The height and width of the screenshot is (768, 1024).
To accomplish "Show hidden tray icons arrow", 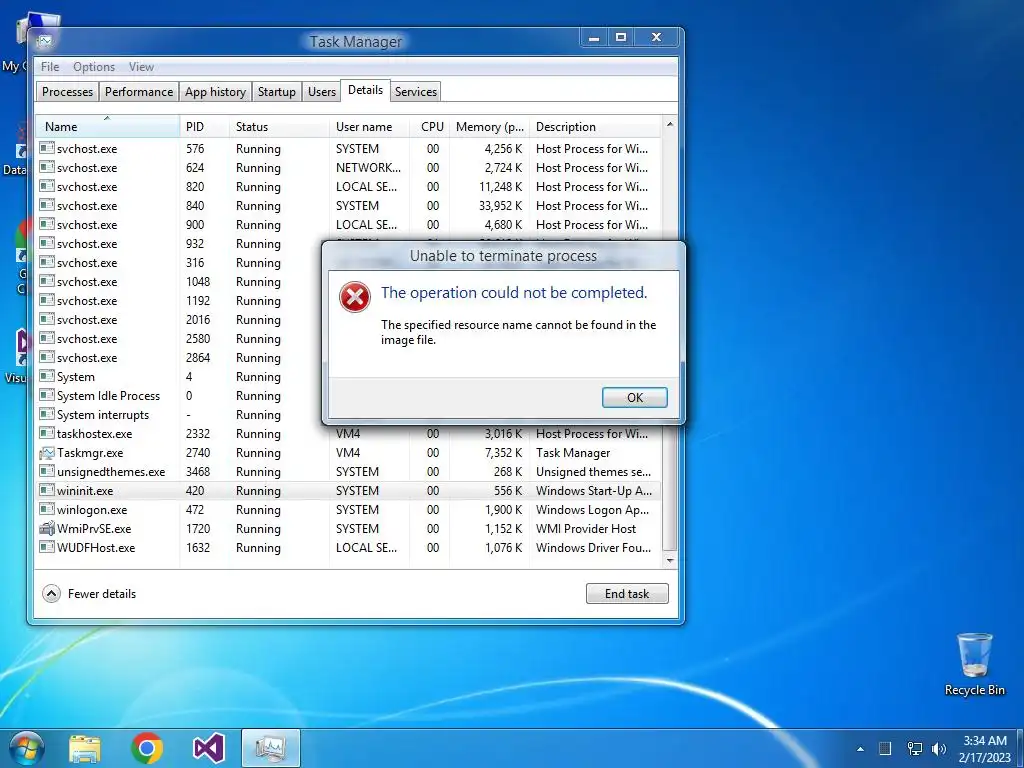I will point(860,749).
